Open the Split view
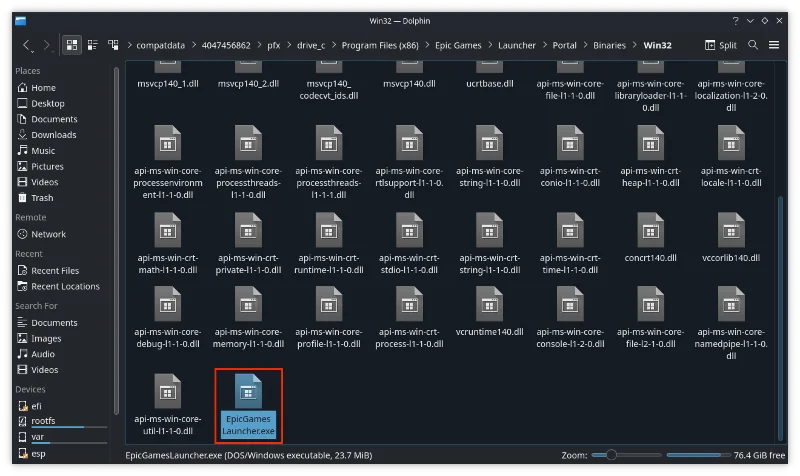Screen dimensions: 800x476 (720, 45)
